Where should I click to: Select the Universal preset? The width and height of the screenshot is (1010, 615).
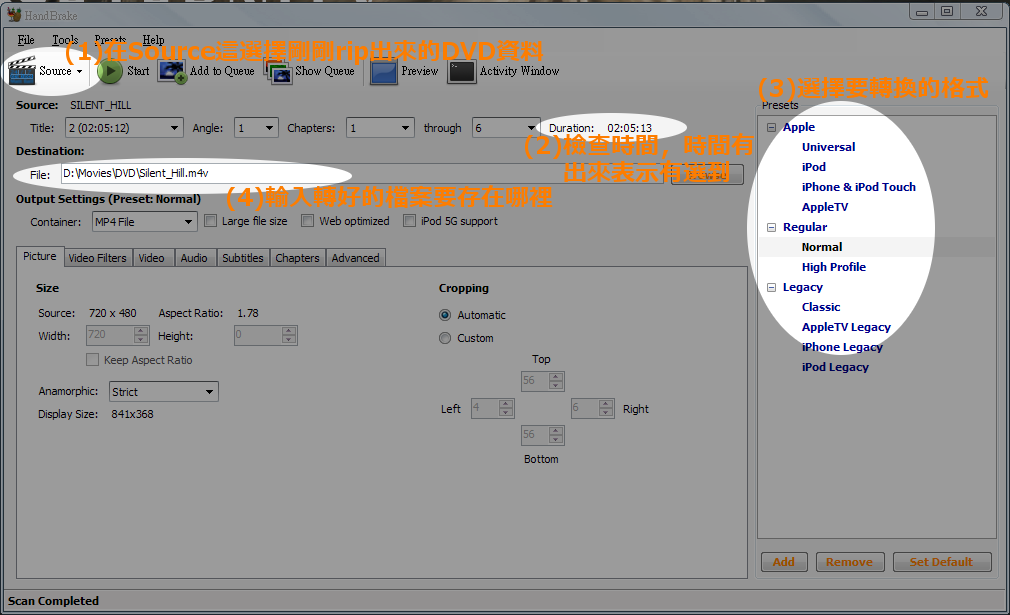click(828, 147)
